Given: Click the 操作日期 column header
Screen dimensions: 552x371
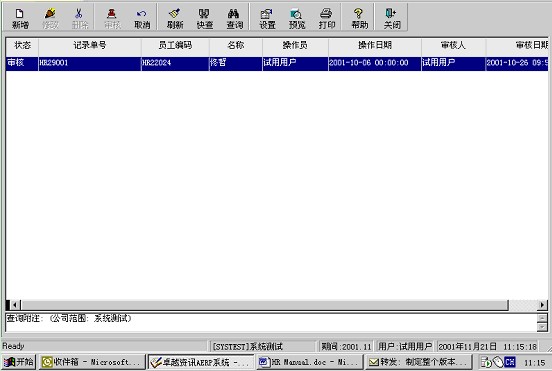Looking at the screenshot, I should tap(375, 45).
